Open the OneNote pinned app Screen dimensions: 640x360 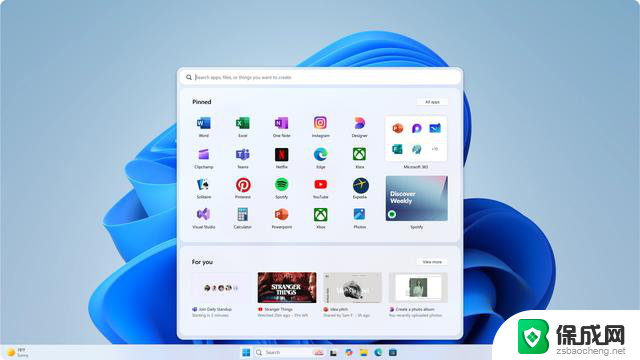point(281,123)
